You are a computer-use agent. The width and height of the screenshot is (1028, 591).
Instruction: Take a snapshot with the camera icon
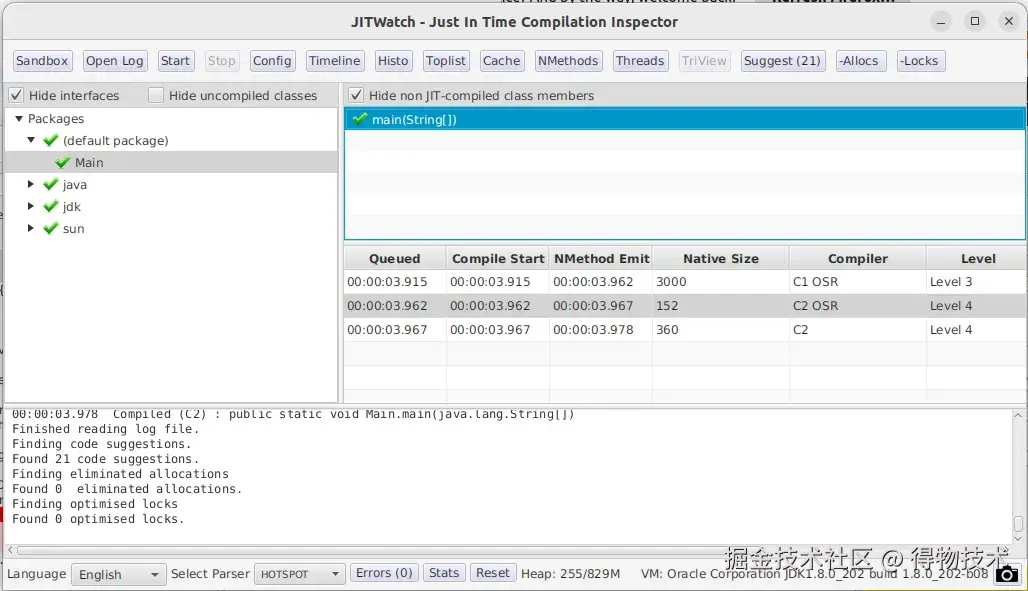coord(1007,575)
